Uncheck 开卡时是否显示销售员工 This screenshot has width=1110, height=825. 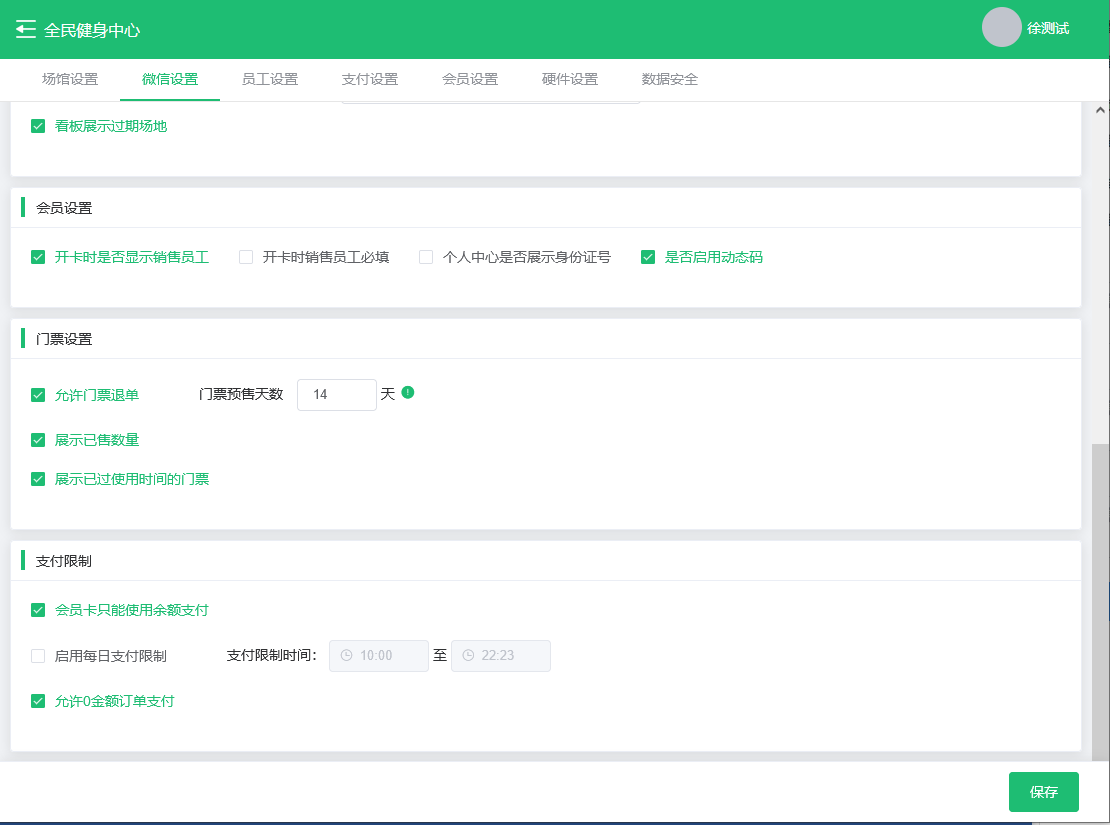tap(38, 257)
